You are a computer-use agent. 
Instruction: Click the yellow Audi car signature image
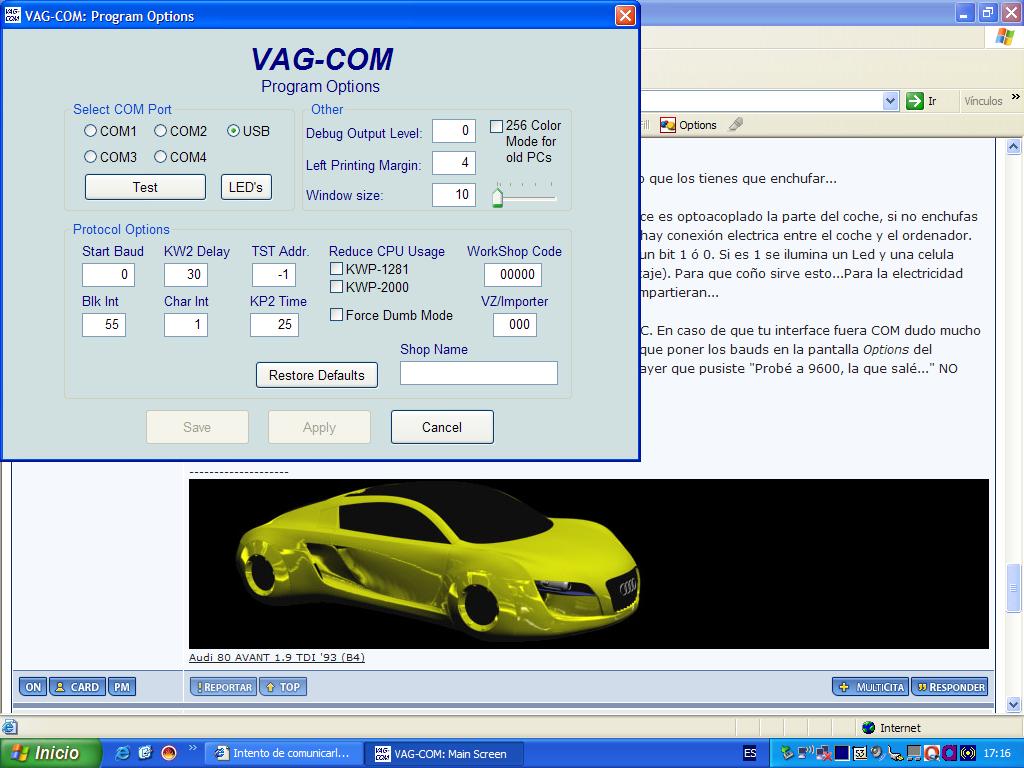pyautogui.click(x=588, y=564)
